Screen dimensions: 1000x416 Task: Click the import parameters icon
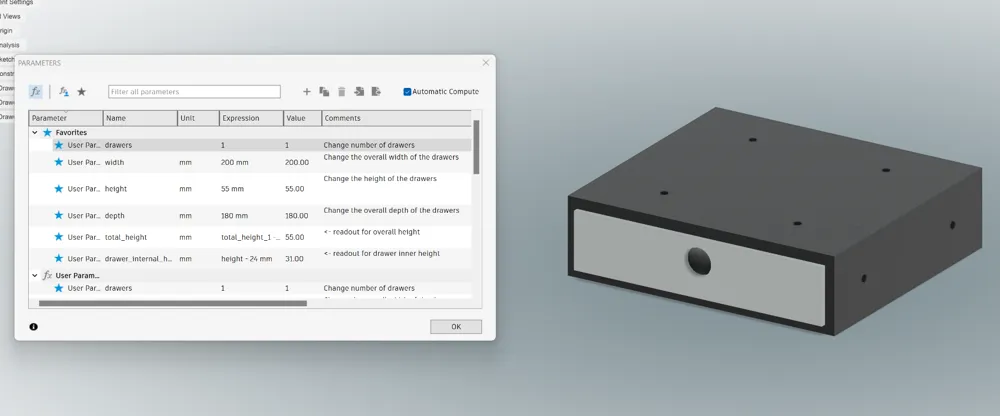point(359,92)
